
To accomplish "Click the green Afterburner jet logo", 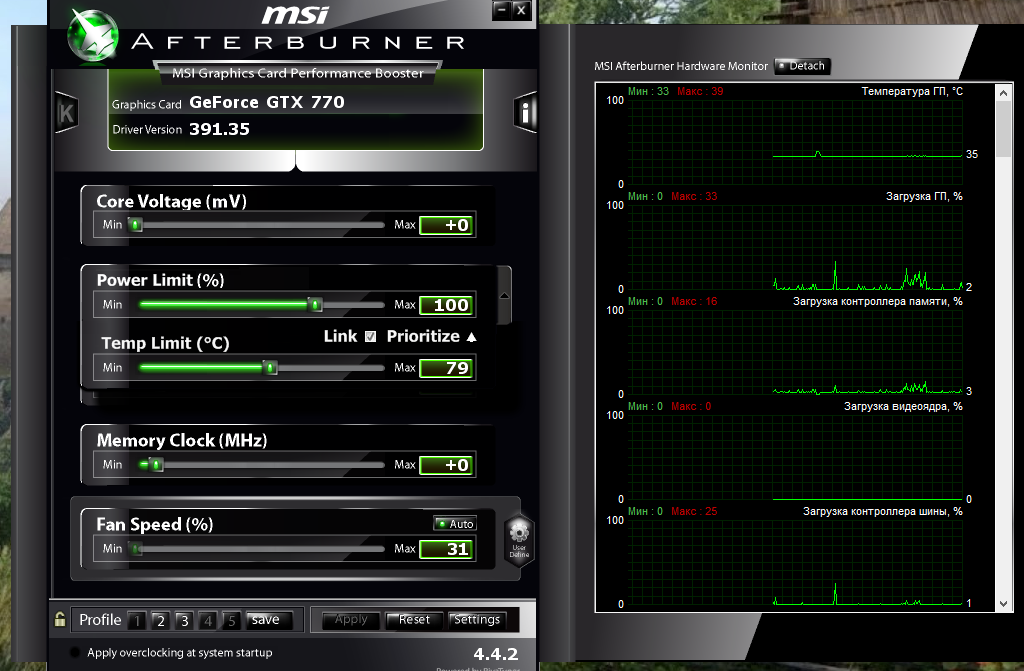I will (x=93, y=34).
